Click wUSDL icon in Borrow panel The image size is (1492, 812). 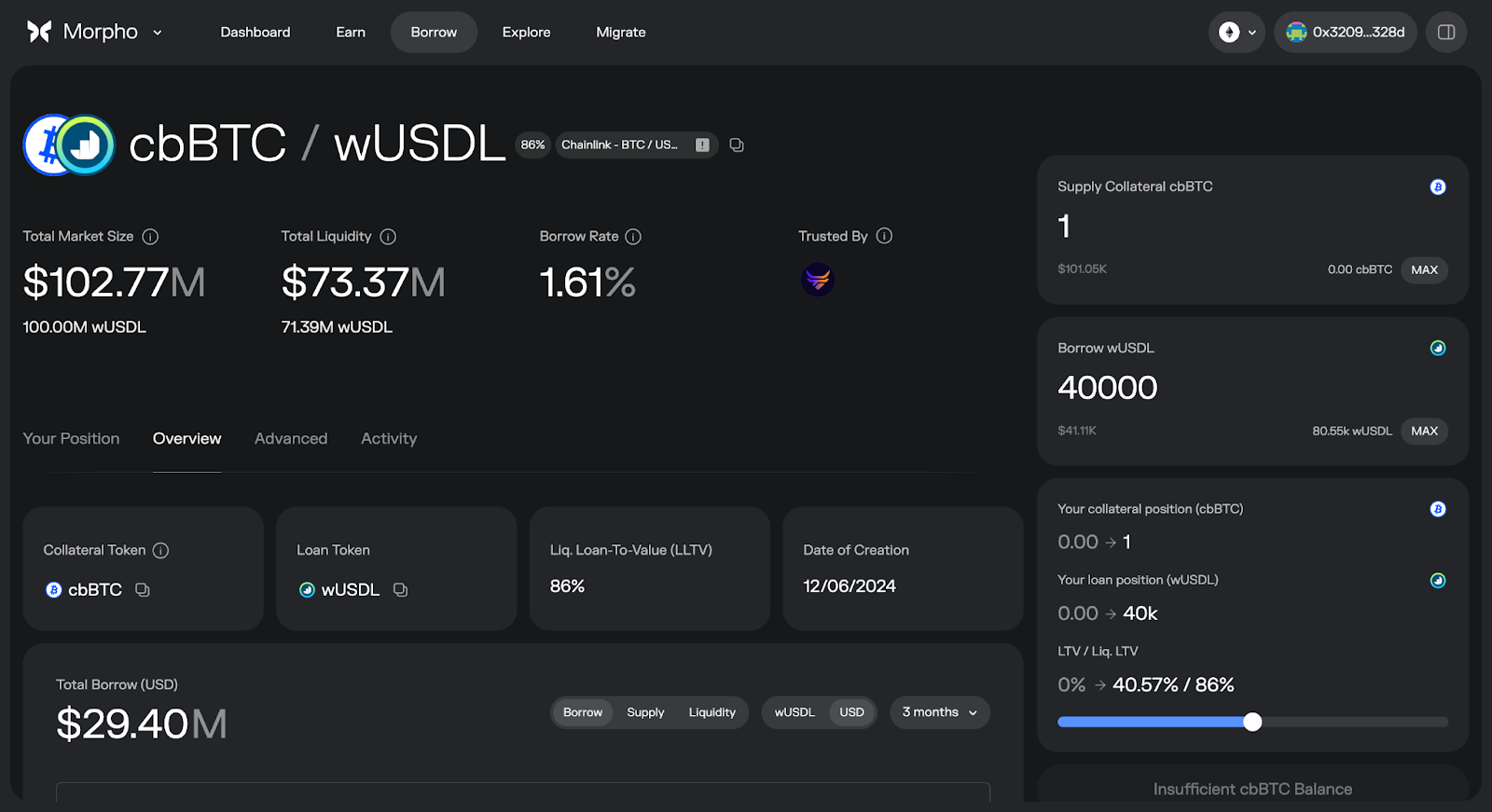pyautogui.click(x=1438, y=348)
